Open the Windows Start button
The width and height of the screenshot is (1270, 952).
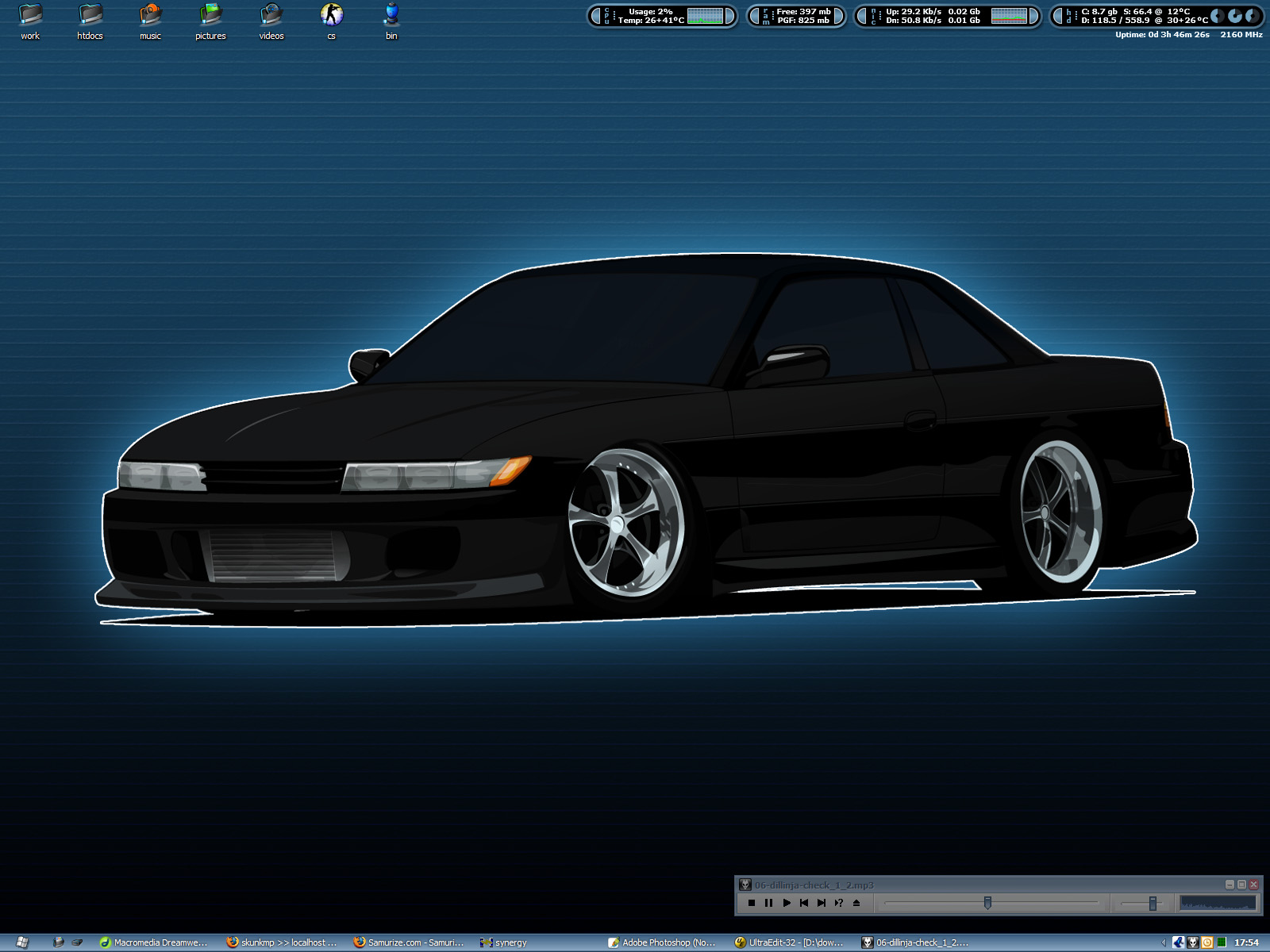click(x=22, y=942)
